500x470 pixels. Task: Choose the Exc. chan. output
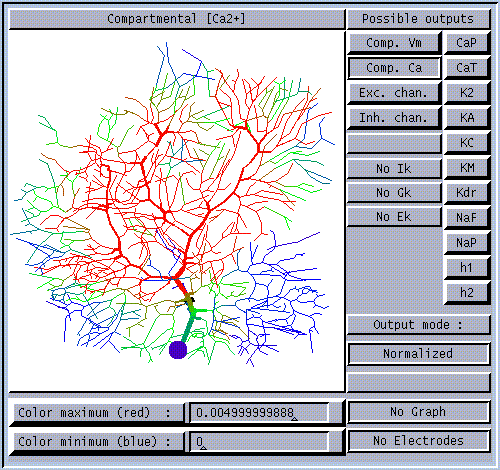394,93
